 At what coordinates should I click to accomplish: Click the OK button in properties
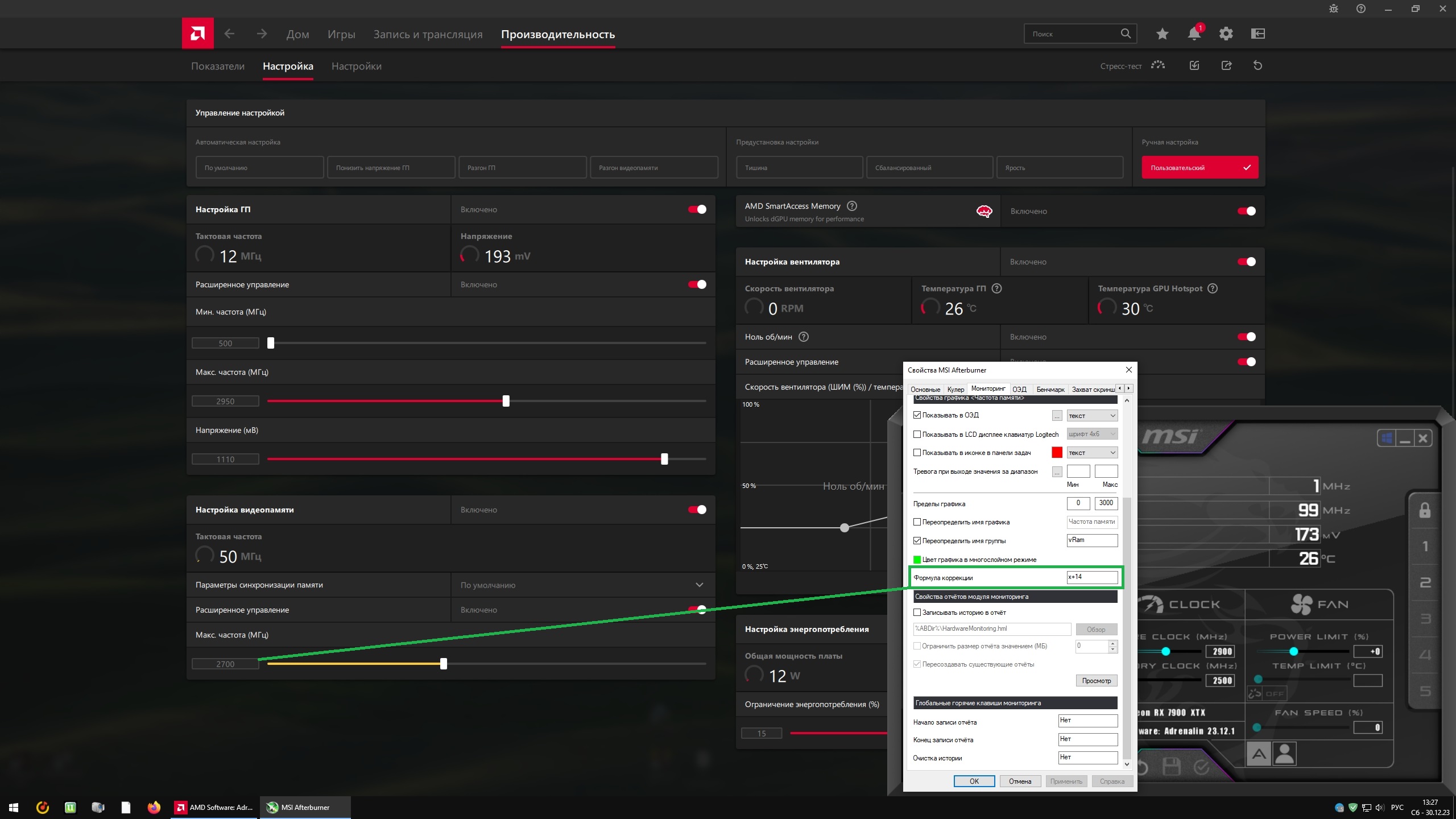click(974, 781)
